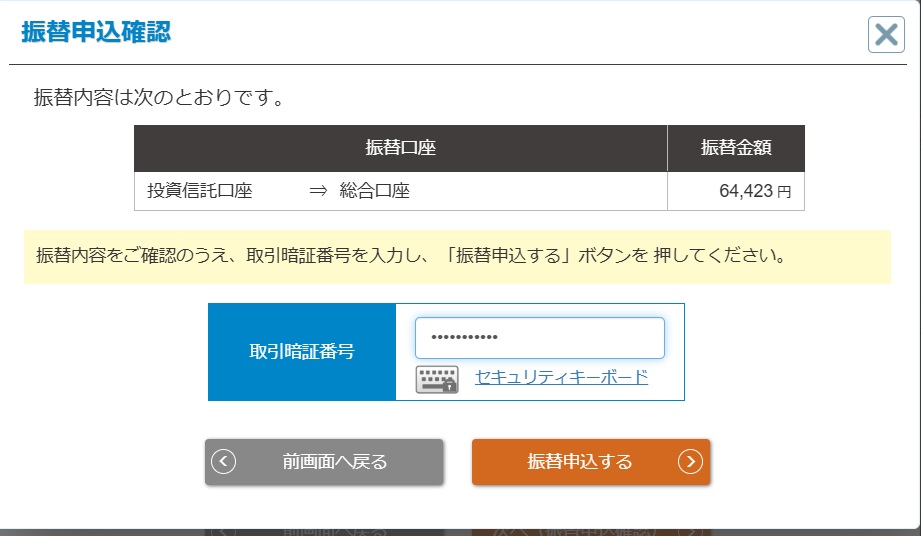Click the left chevron on the back button
Image resolution: width=921 pixels, height=536 pixels.
pyautogui.click(x=224, y=462)
